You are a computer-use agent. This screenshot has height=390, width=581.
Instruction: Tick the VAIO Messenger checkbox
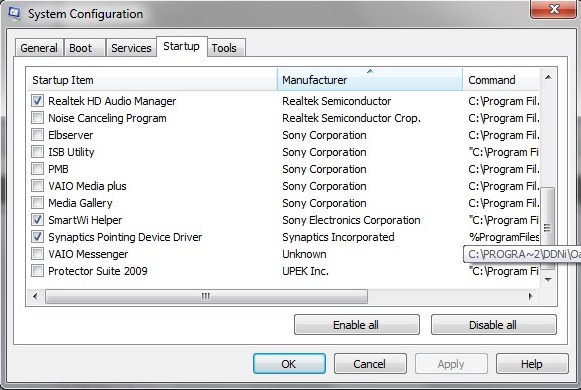pos(37,254)
